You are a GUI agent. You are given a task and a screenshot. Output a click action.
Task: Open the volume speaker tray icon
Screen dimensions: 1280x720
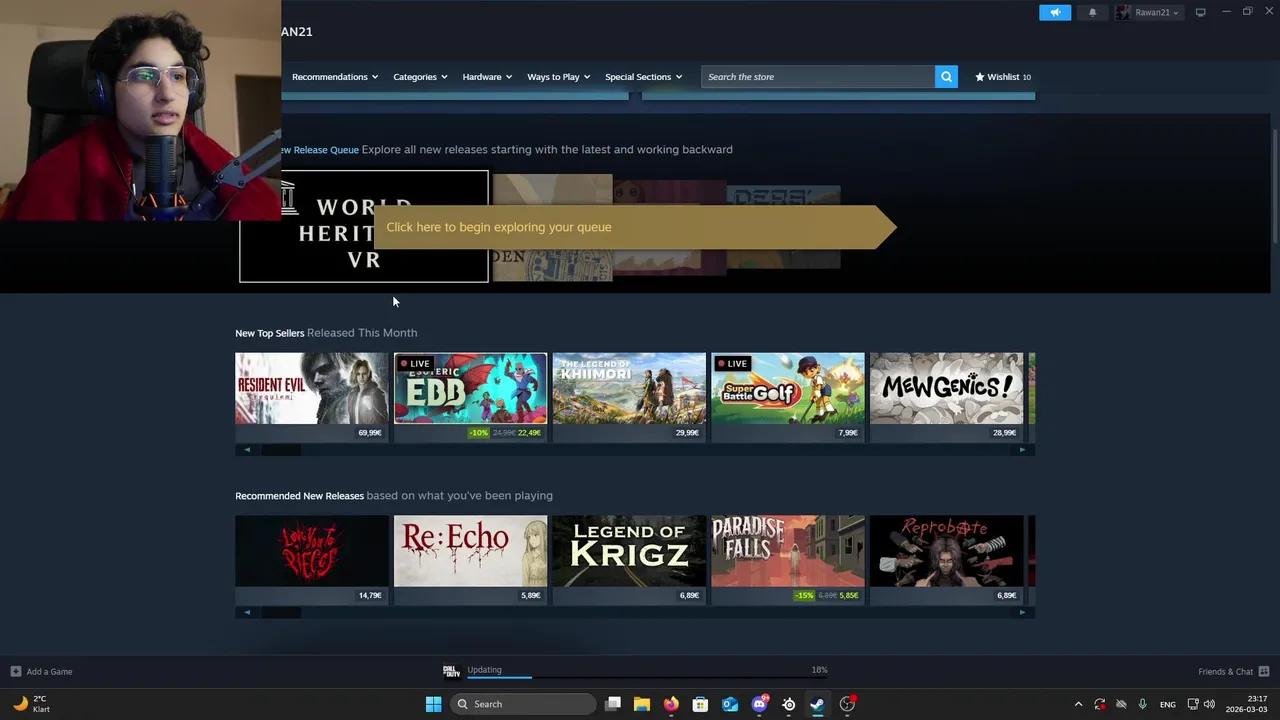1210,704
